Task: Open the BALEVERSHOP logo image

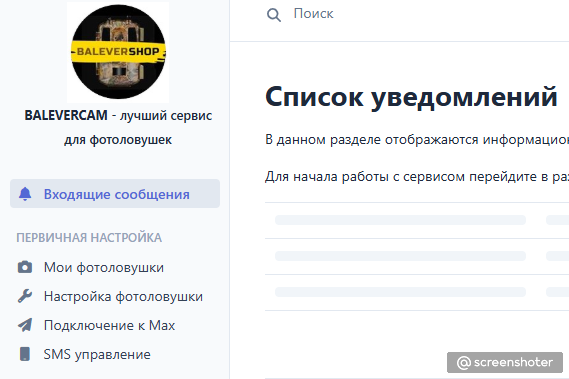Action: coord(118,52)
